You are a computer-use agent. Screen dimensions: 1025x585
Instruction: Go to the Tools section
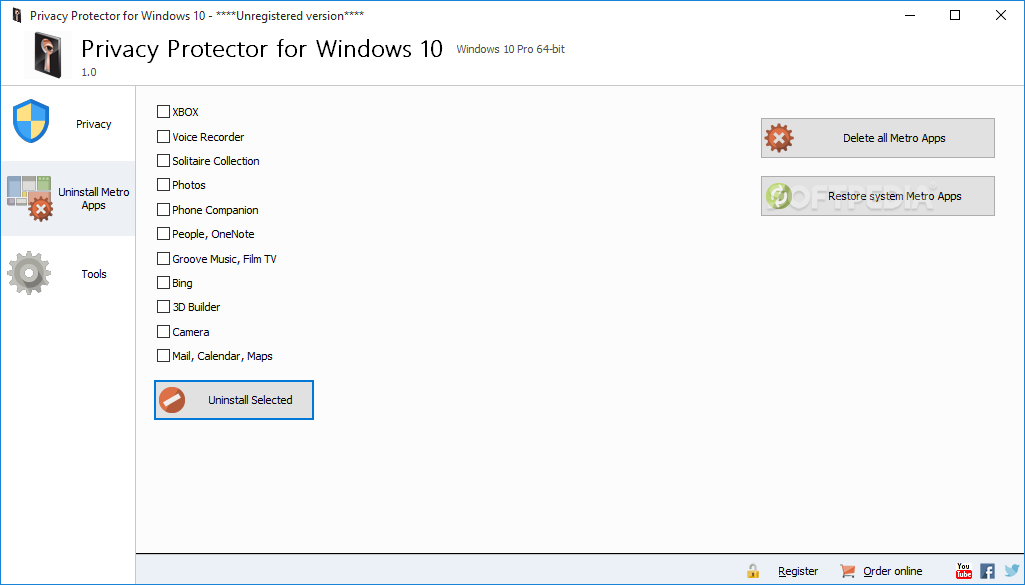[68, 274]
